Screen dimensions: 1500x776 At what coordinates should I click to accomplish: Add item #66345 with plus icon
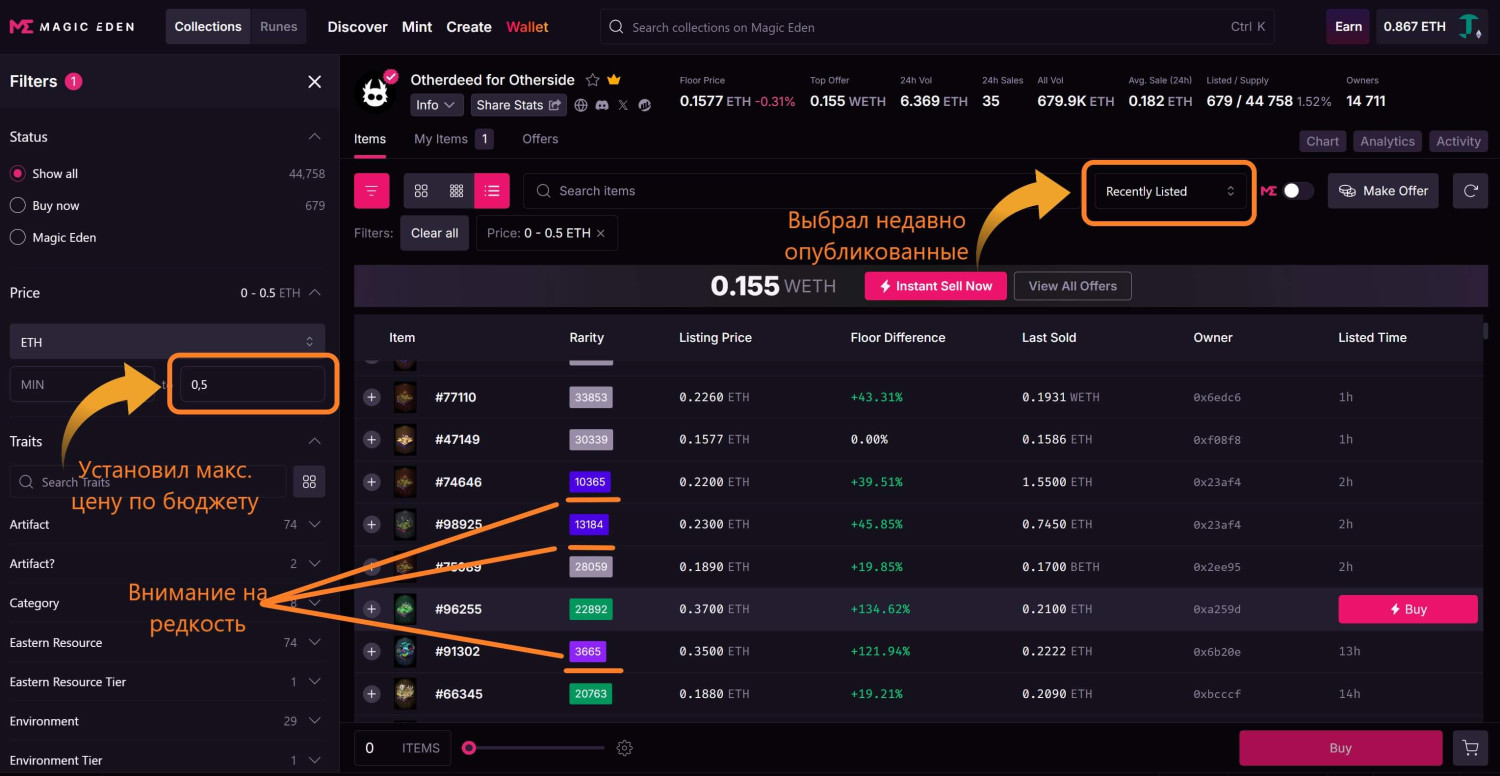[371, 694]
